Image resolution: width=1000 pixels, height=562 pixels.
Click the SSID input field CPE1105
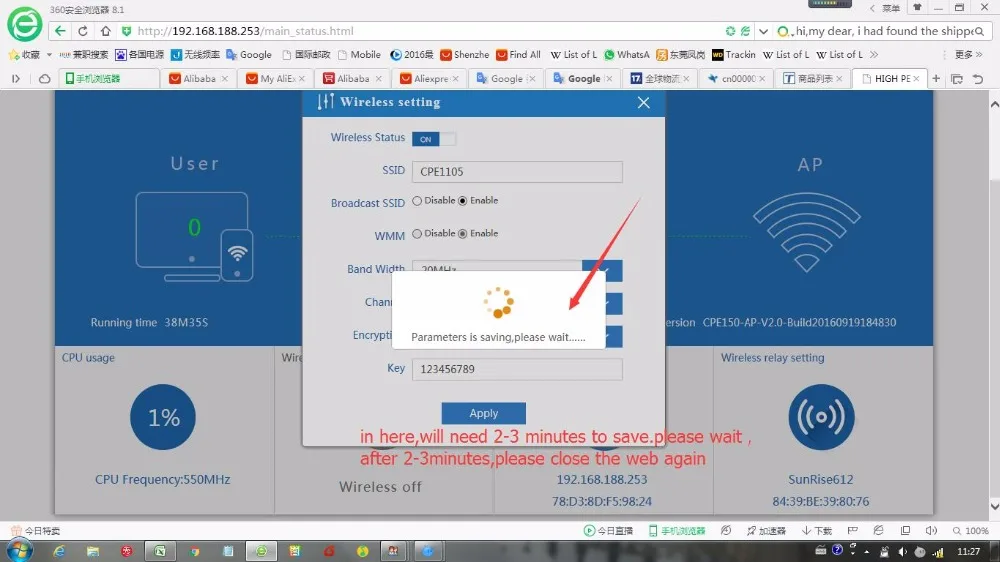(x=517, y=172)
